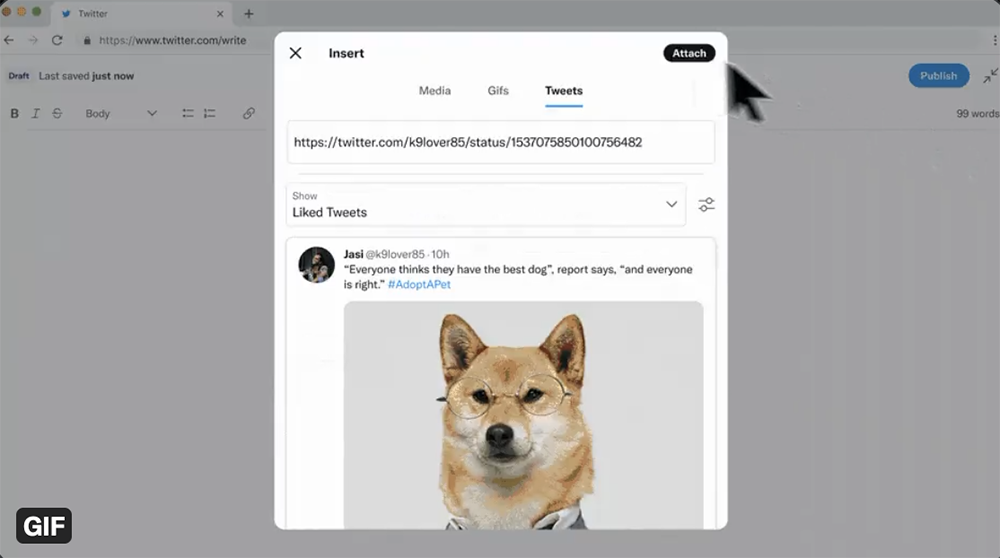The width and height of the screenshot is (1000, 558).
Task: Open the Show Liked Tweets dropdown
Action: tap(486, 205)
